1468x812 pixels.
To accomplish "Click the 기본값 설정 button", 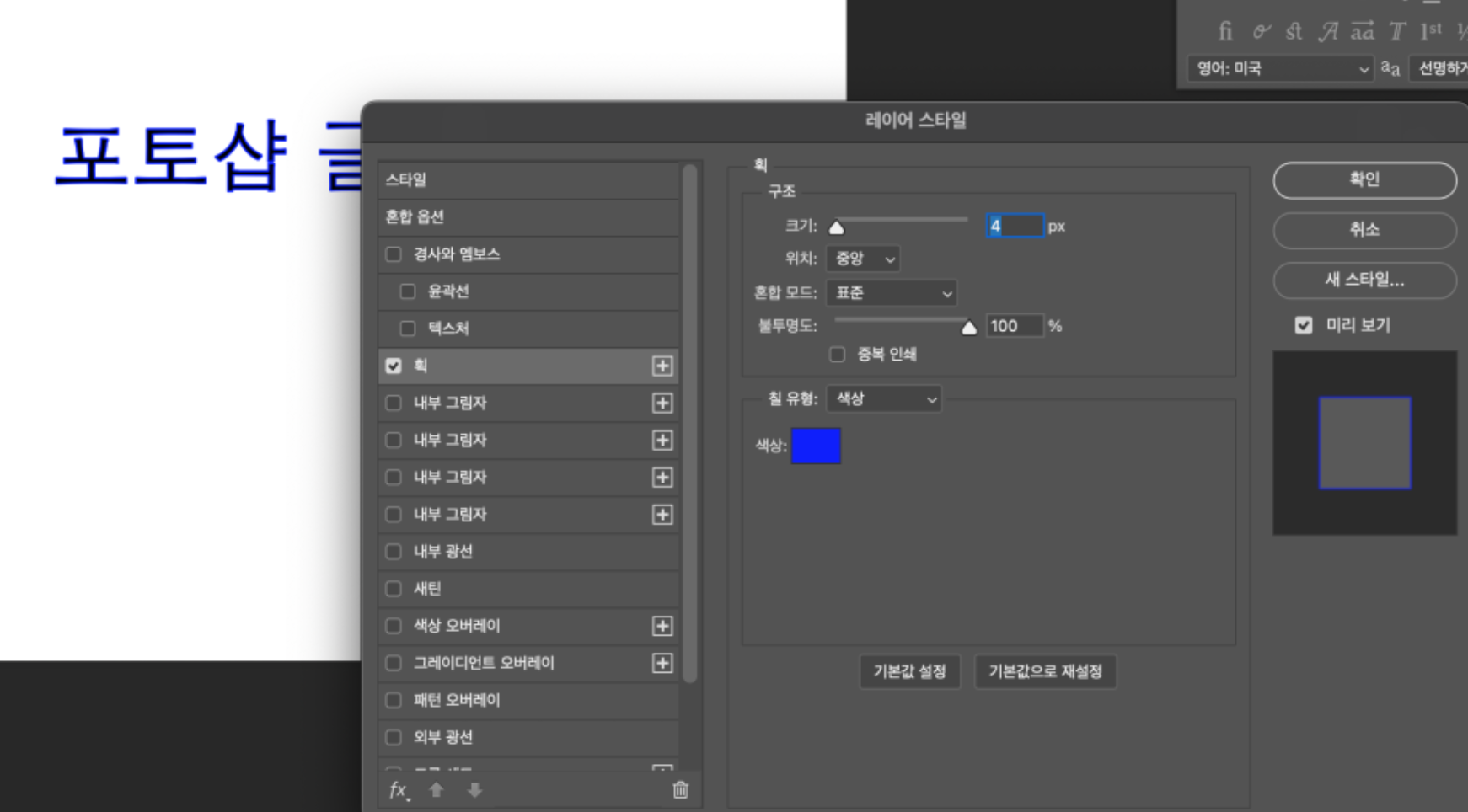I will pos(909,672).
